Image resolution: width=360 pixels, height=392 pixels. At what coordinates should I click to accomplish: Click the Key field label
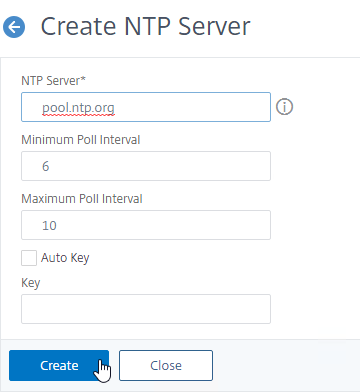(31, 283)
